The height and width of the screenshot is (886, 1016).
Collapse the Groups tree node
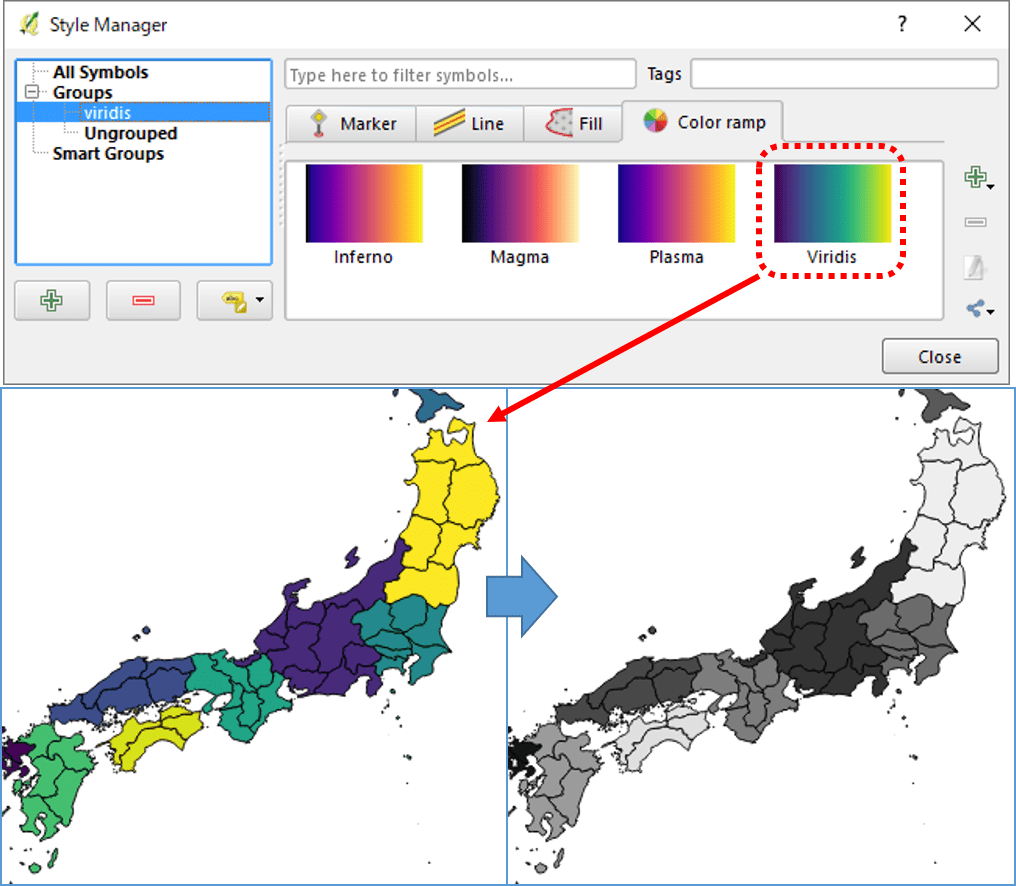[30, 92]
